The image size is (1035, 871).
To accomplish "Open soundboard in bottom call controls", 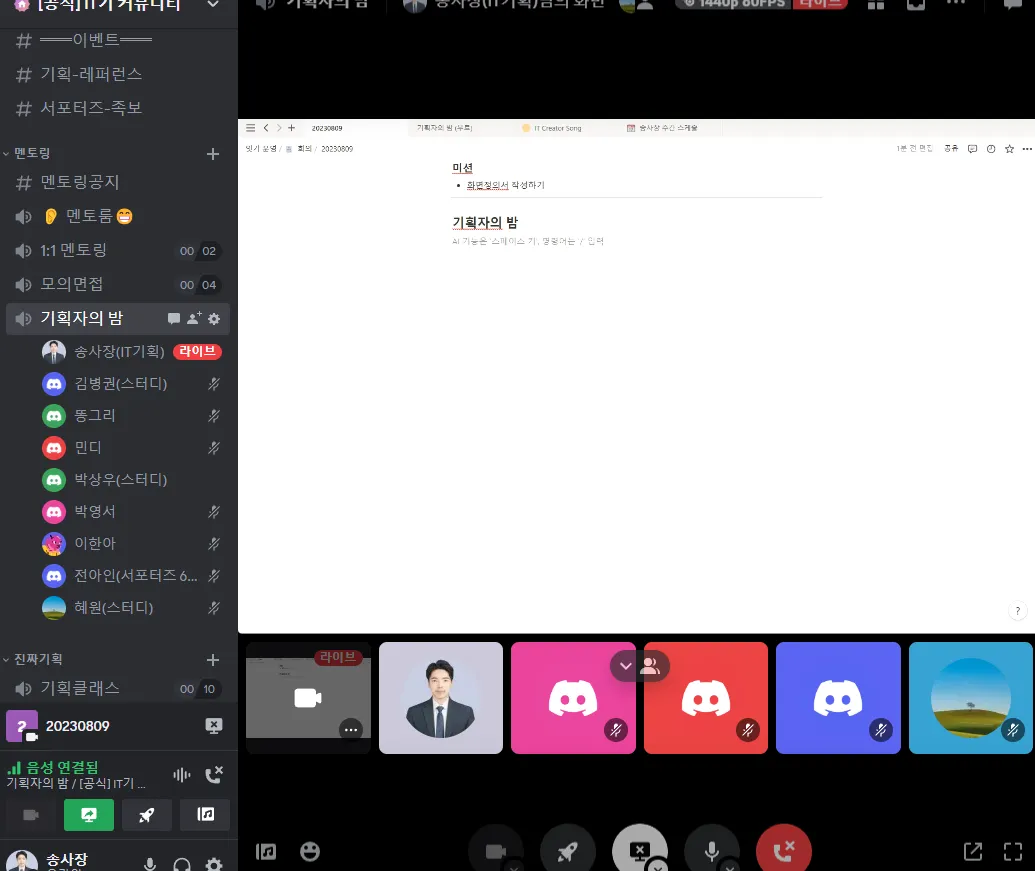I will [x=266, y=852].
